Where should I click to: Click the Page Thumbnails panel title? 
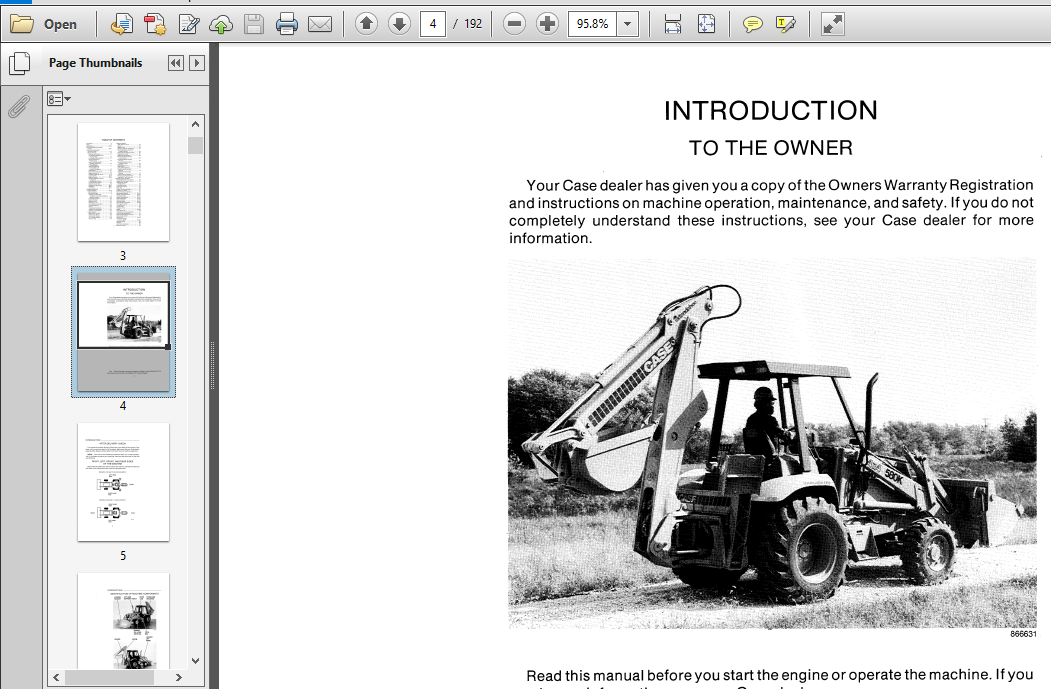pyautogui.click(x=95, y=63)
